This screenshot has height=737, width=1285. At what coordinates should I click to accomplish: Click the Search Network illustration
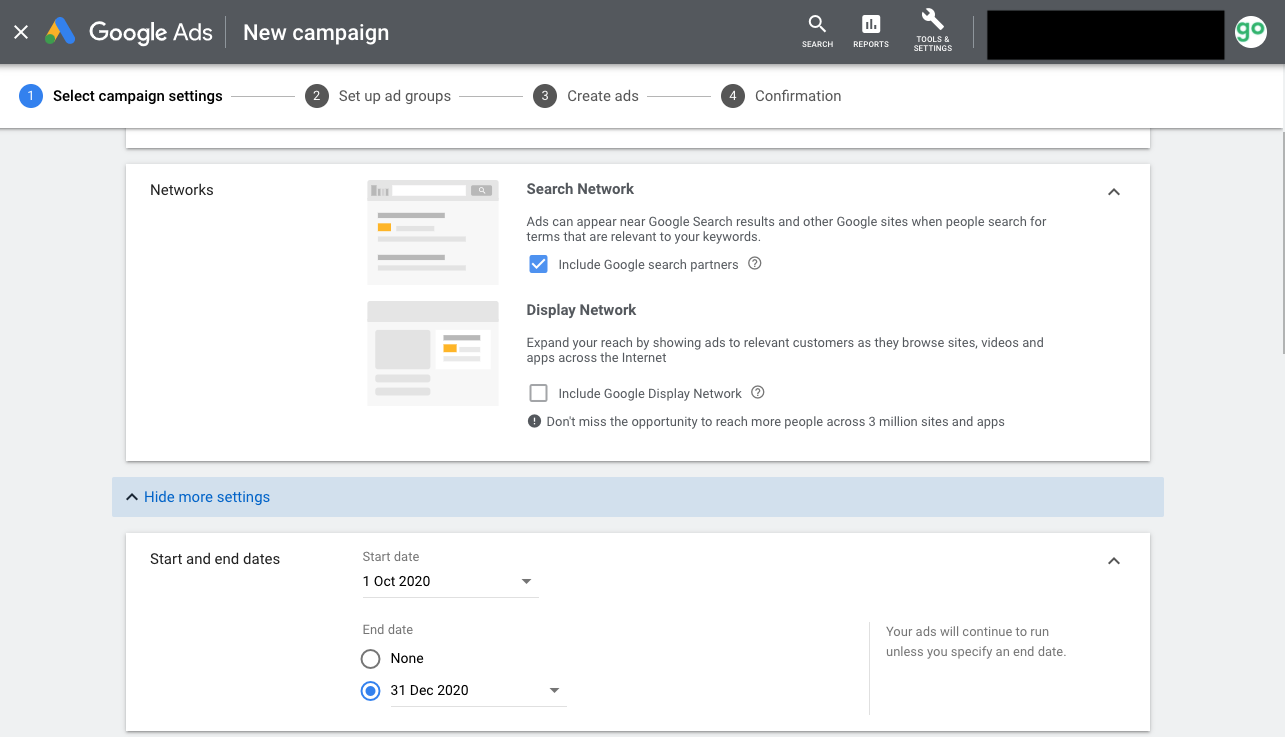(x=433, y=232)
